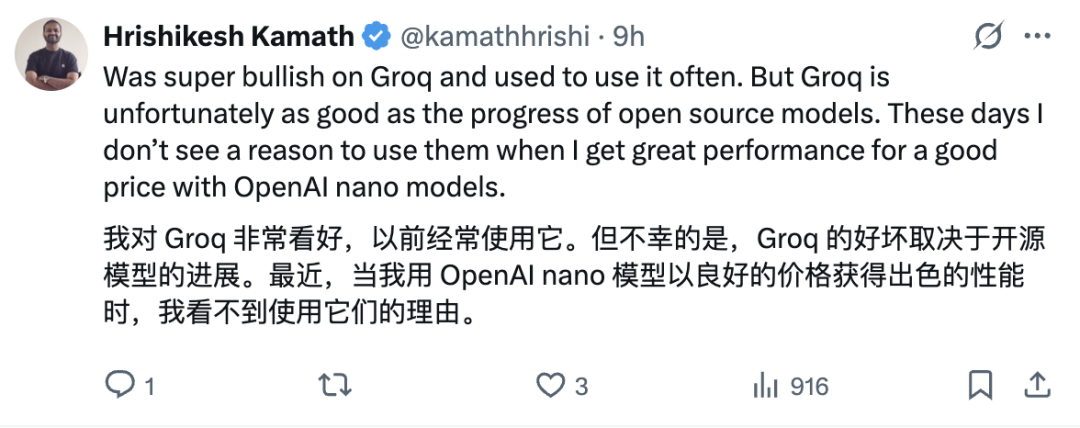Open the Grok icon on the tweet
1080x428 pixels.
tap(988, 37)
